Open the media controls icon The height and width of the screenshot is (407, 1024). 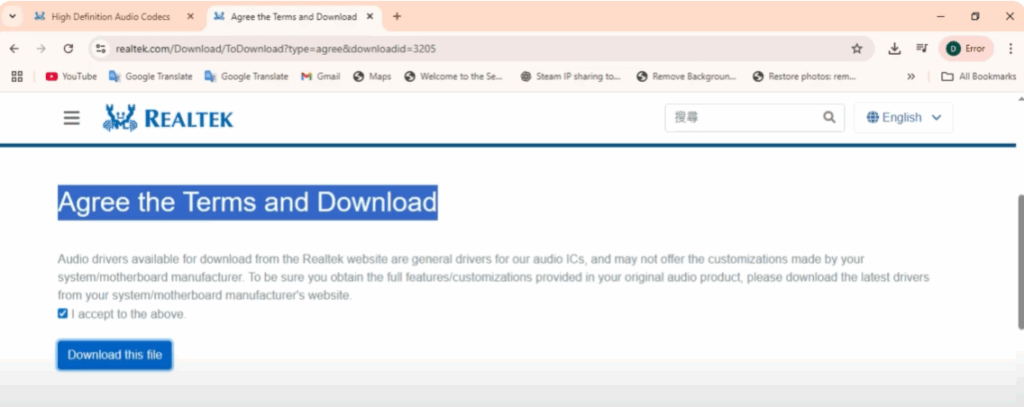pyautogui.click(x=921, y=48)
